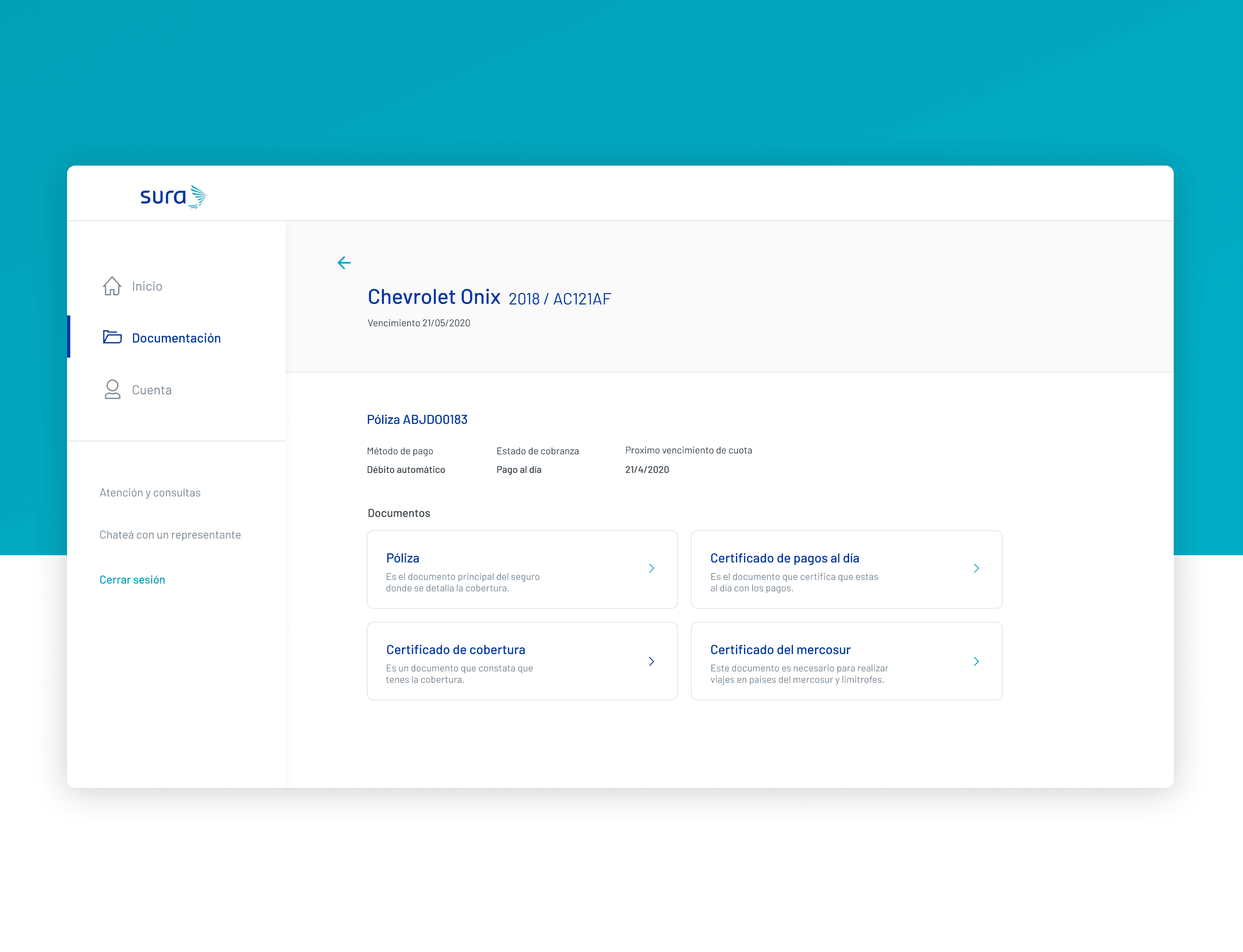The image size is (1243, 952).
Task: Click Proximo vencimiento de cuota label
Action: tap(688, 451)
